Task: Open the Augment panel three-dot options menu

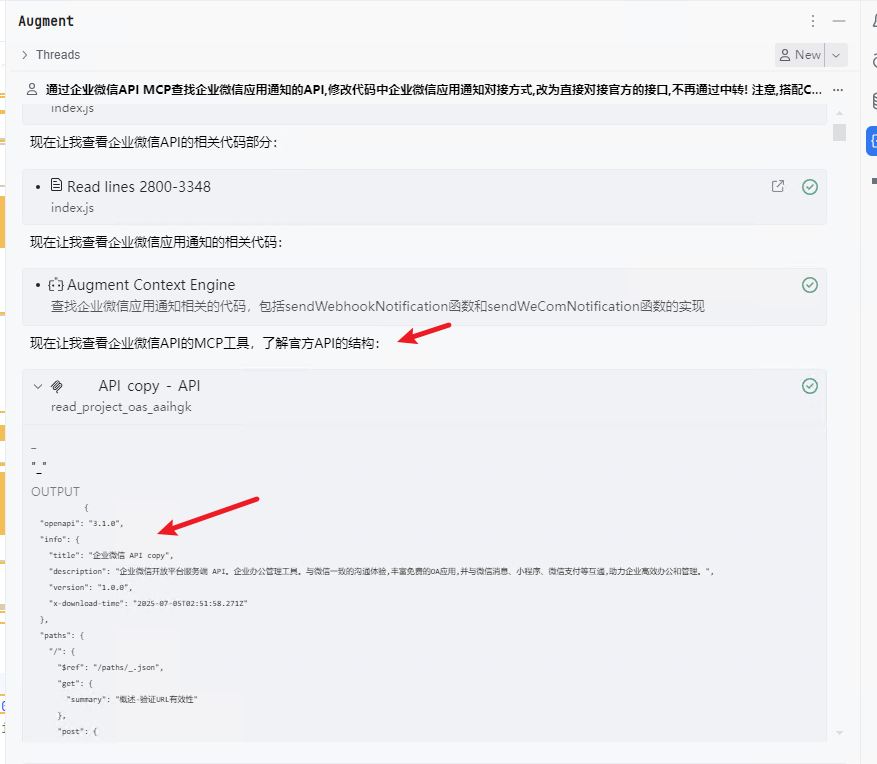Action: point(813,21)
